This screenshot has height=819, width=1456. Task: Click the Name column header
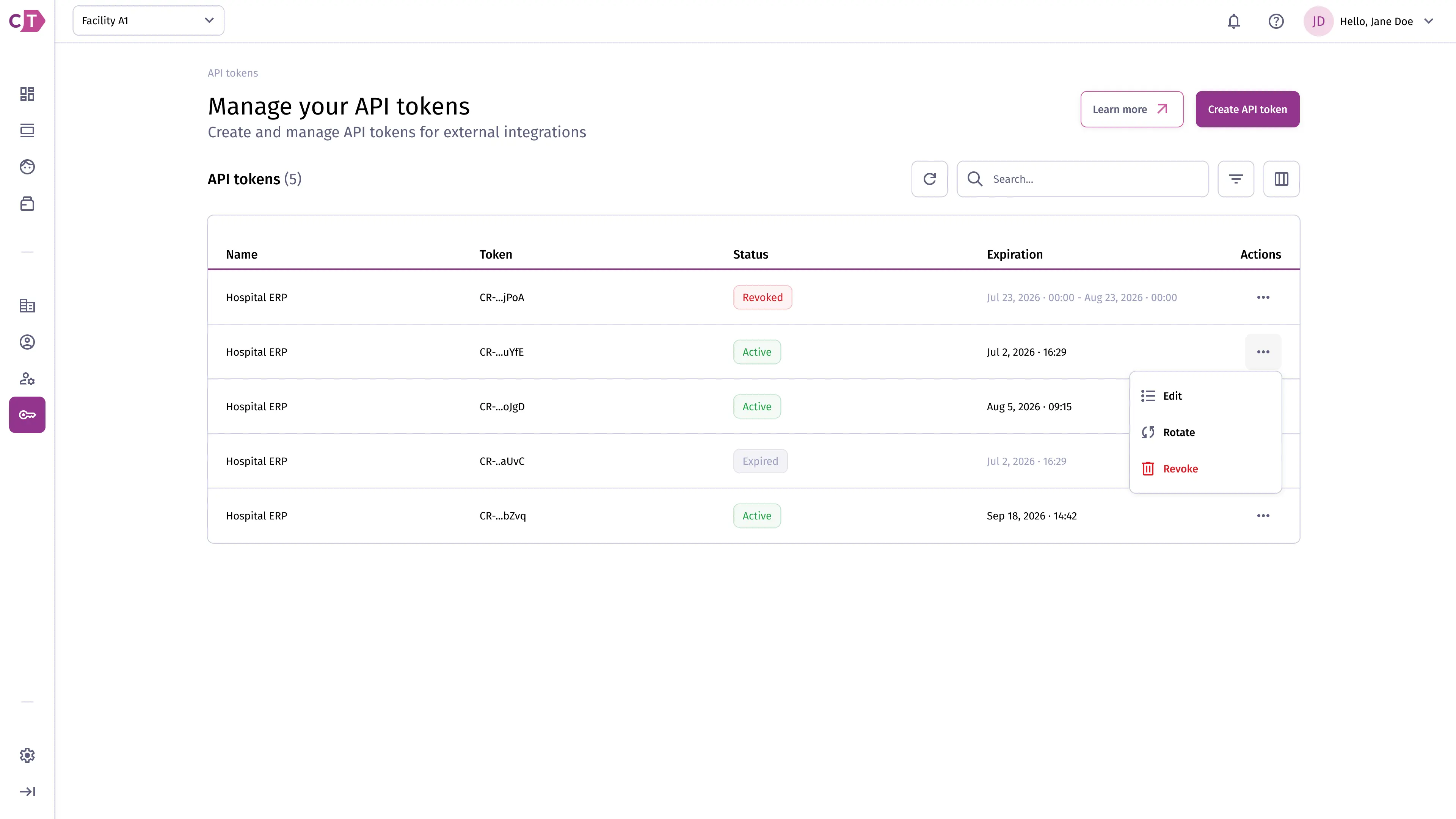(x=242, y=254)
